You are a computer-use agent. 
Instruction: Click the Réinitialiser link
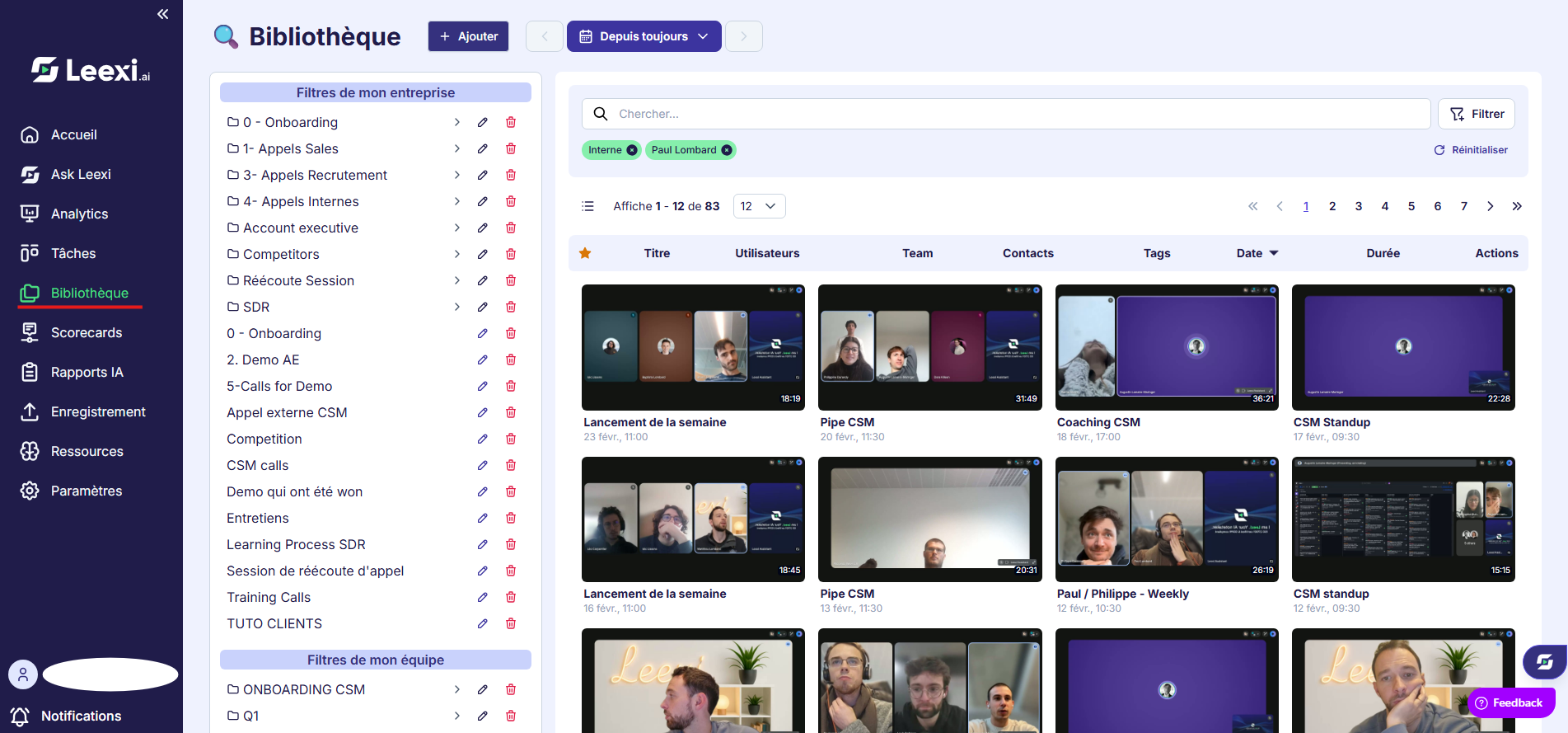pyautogui.click(x=1471, y=150)
